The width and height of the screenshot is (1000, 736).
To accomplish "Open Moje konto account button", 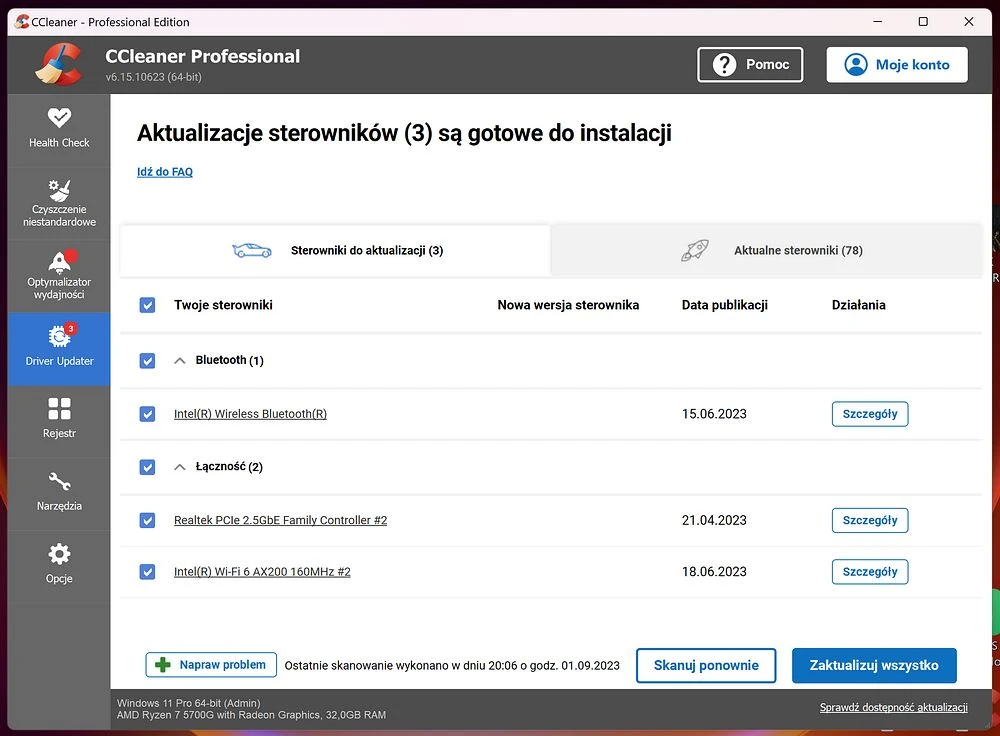I will coord(897,64).
